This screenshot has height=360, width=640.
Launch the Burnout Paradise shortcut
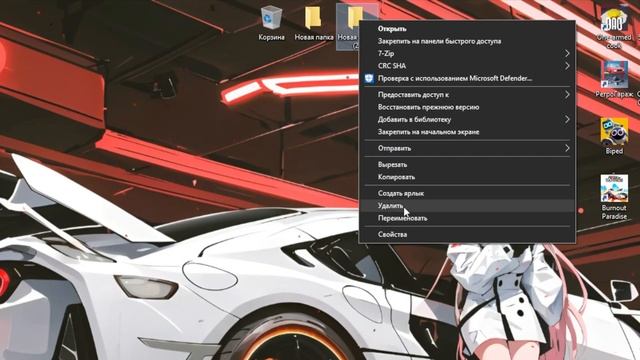[614, 197]
